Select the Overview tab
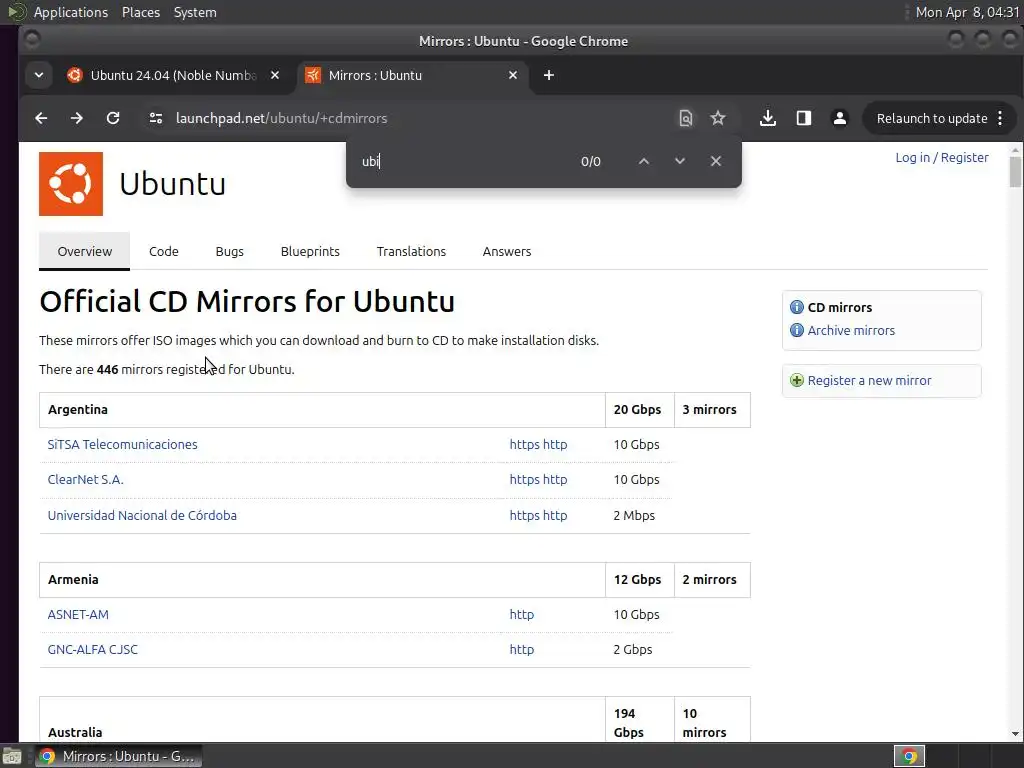The width and height of the screenshot is (1024, 768). pyautogui.click(x=85, y=251)
